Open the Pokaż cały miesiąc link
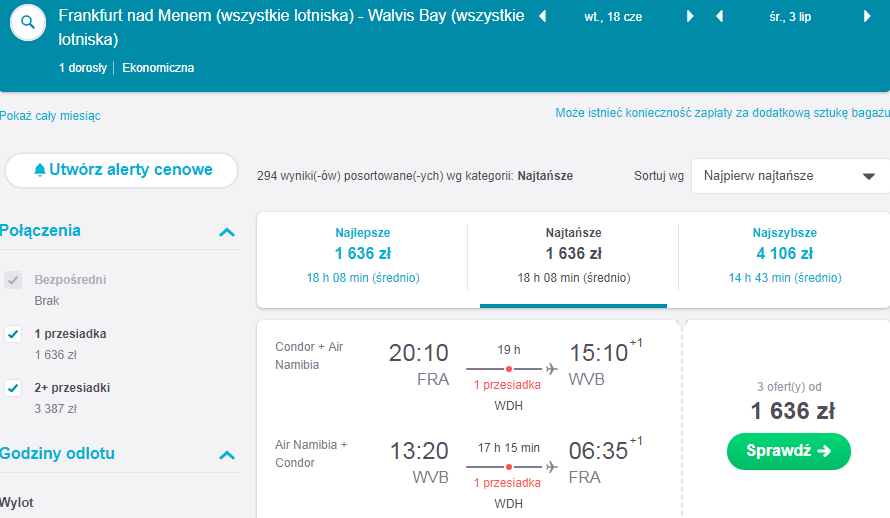 point(50,116)
